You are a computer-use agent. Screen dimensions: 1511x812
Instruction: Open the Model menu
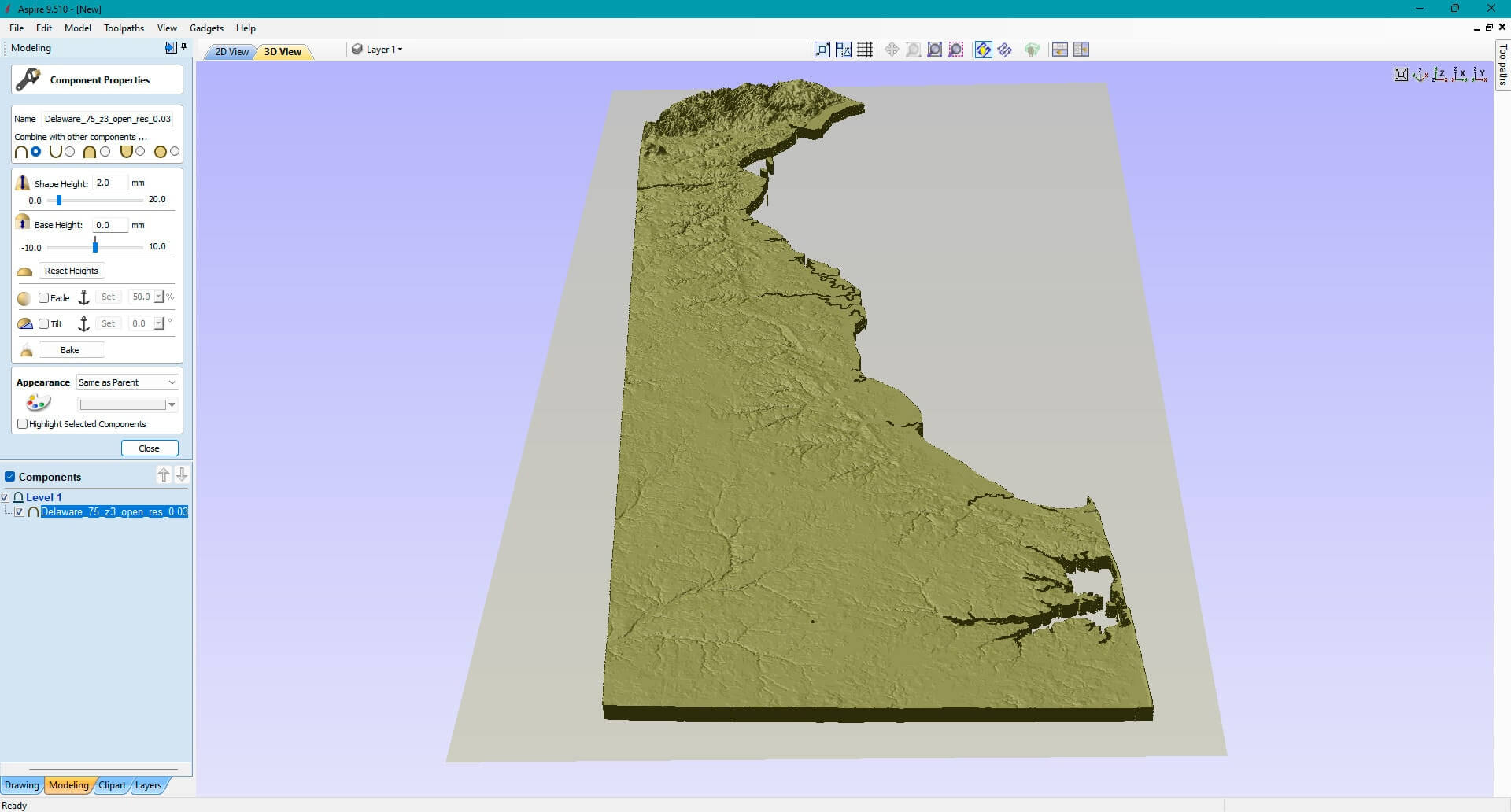click(x=78, y=28)
